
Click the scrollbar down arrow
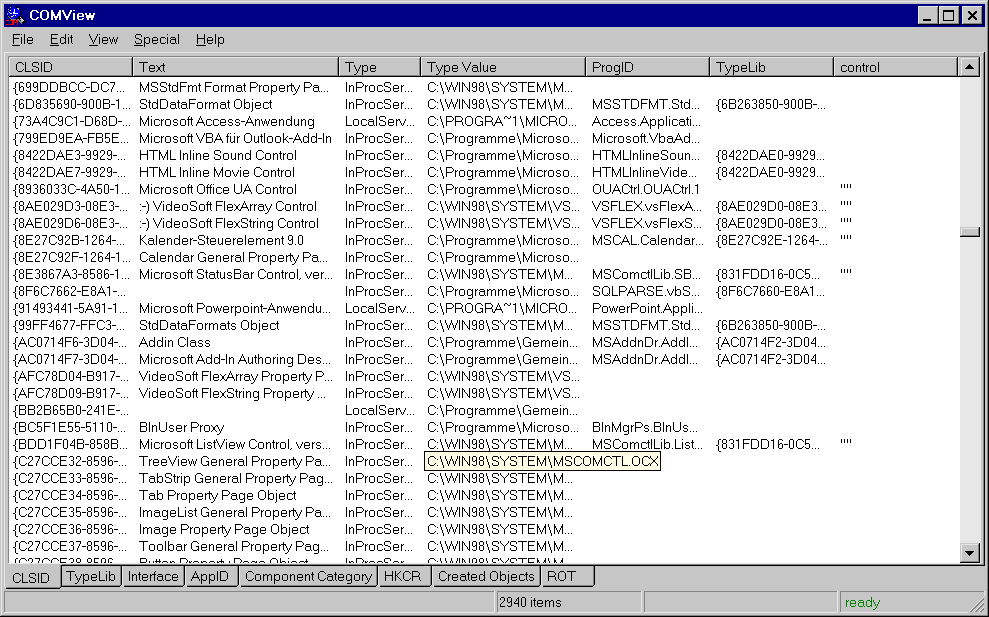pyautogui.click(x=969, y=554)
